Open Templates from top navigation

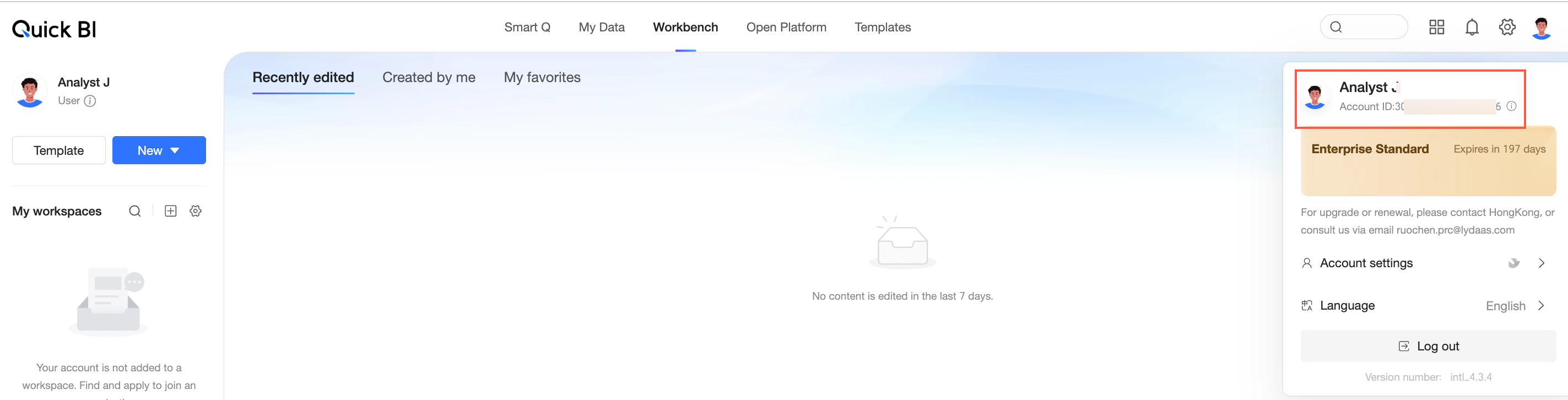(882, 28)
